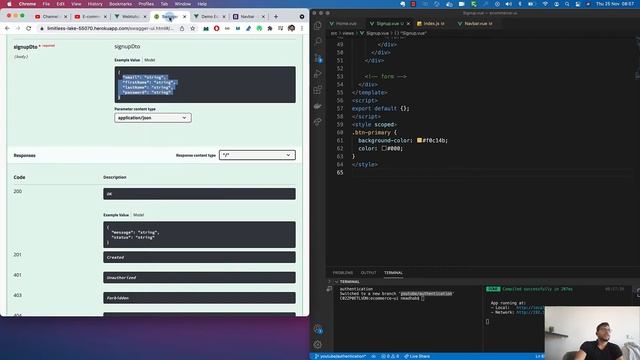This screenshot has height=360, width=640.
Task: Open Accounts icon in VS Code activity bar
Action: pos(318,329)
